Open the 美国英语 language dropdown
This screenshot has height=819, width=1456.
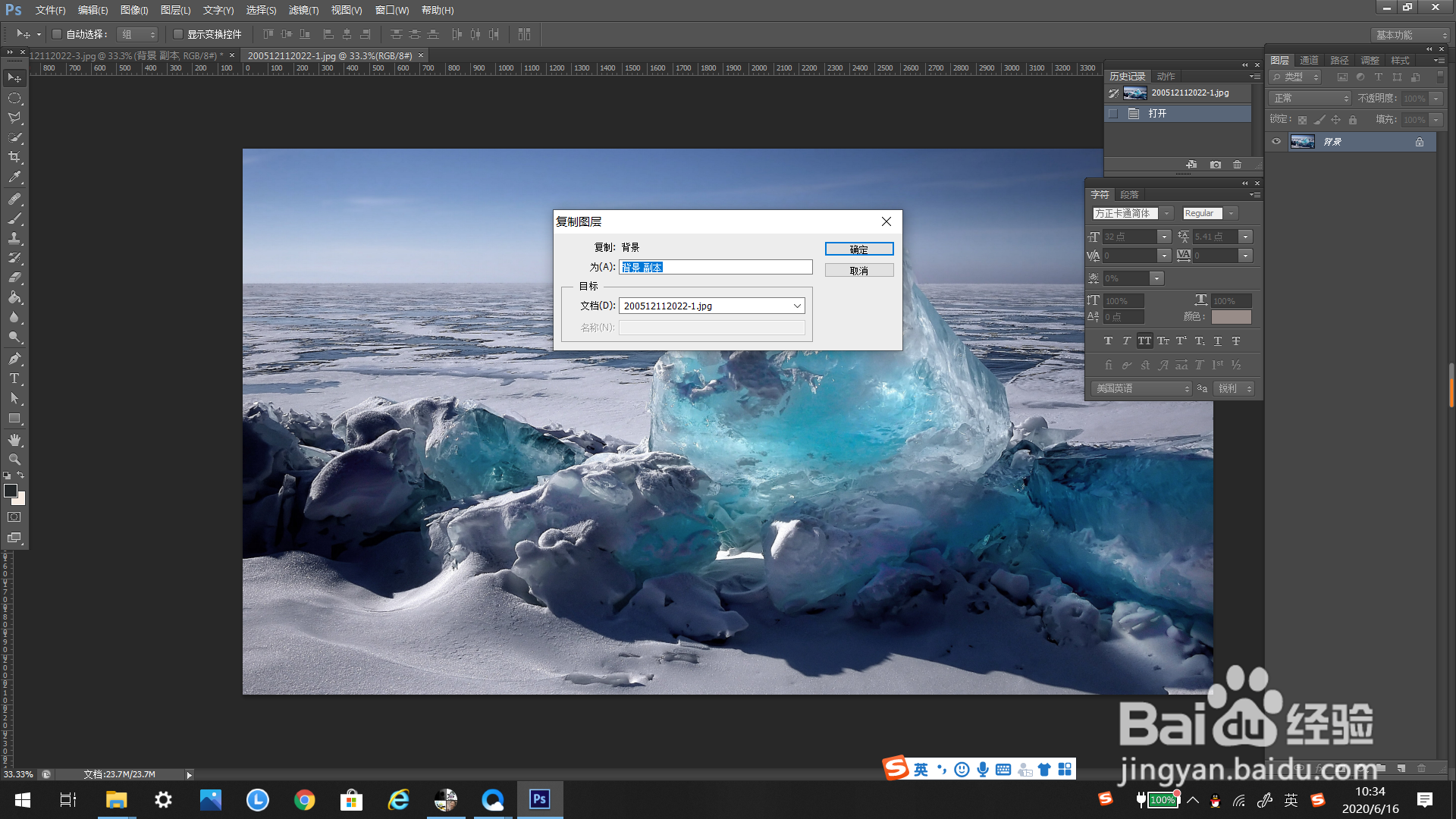(x=1141, y=388)
